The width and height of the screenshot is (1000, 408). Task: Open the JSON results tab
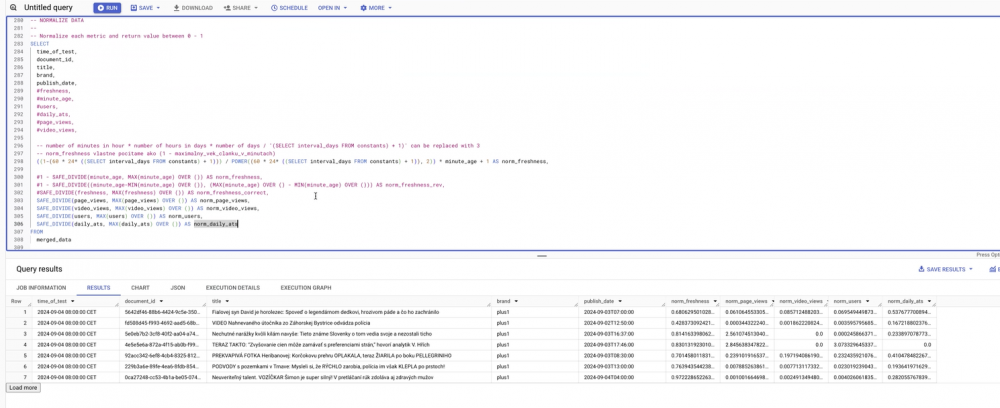tap(177, 287)
